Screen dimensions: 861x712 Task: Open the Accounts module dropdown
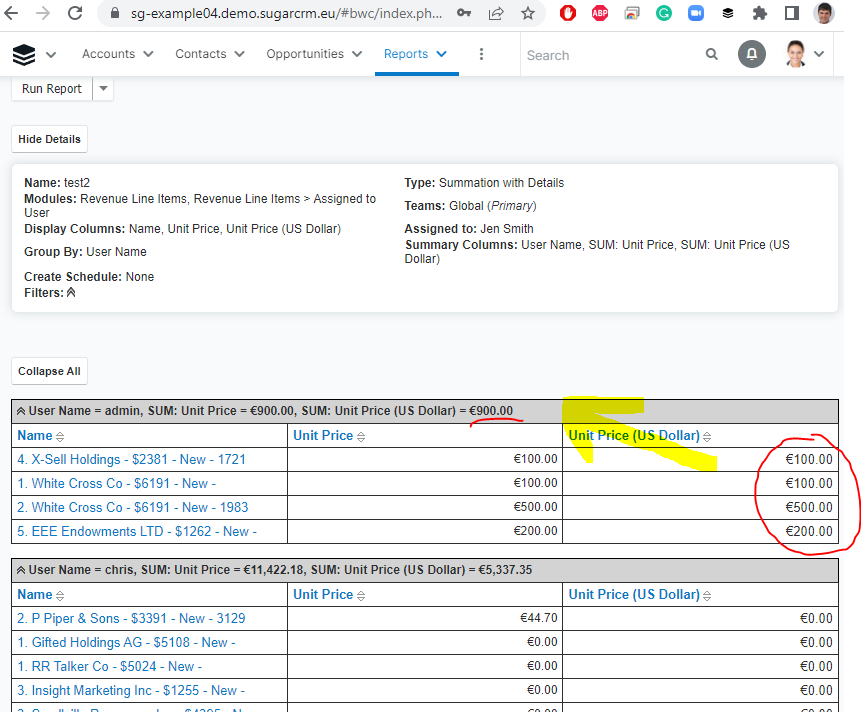pos(145,54)
